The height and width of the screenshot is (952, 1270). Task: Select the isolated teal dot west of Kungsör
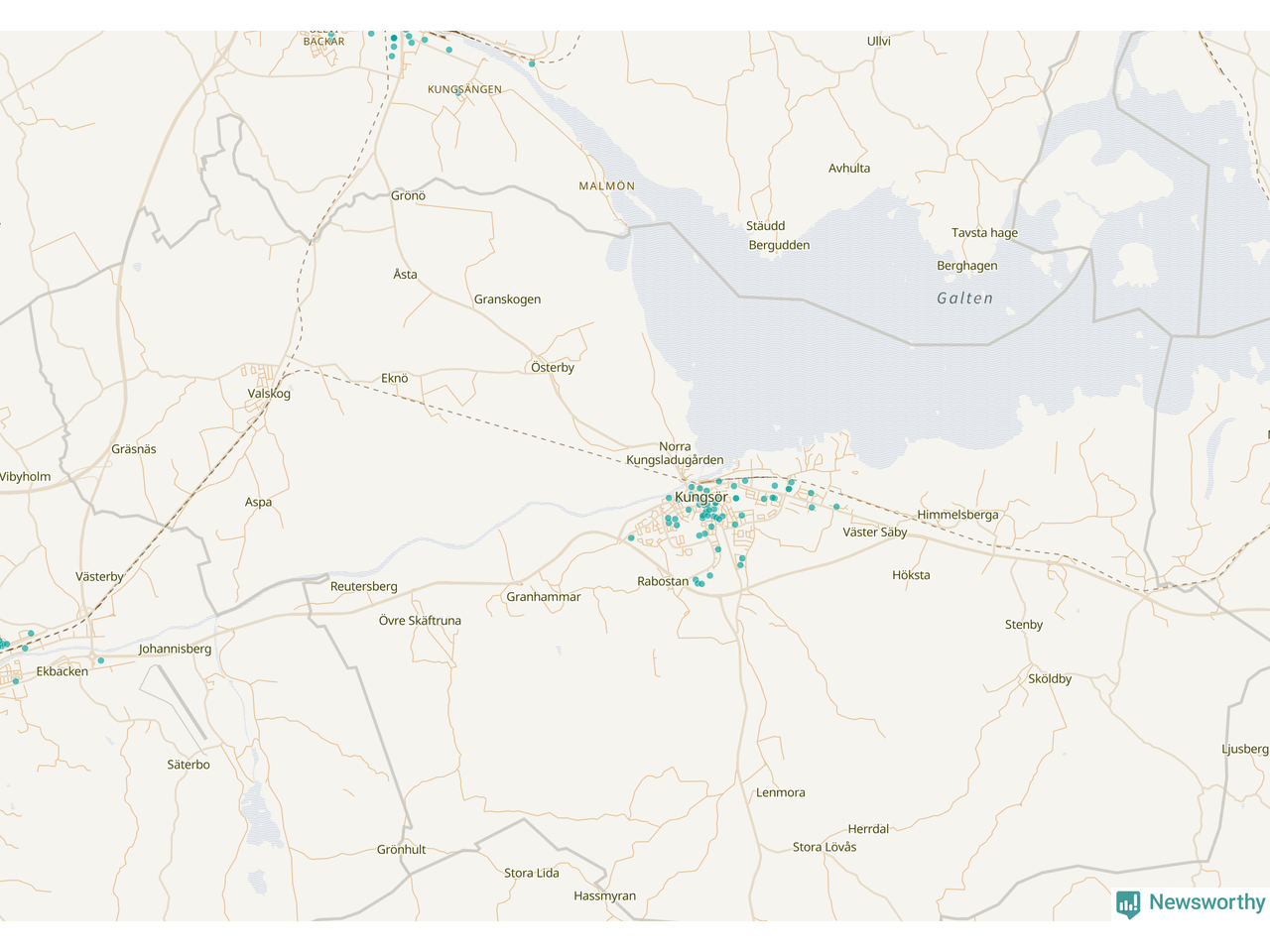coord(631,537)
